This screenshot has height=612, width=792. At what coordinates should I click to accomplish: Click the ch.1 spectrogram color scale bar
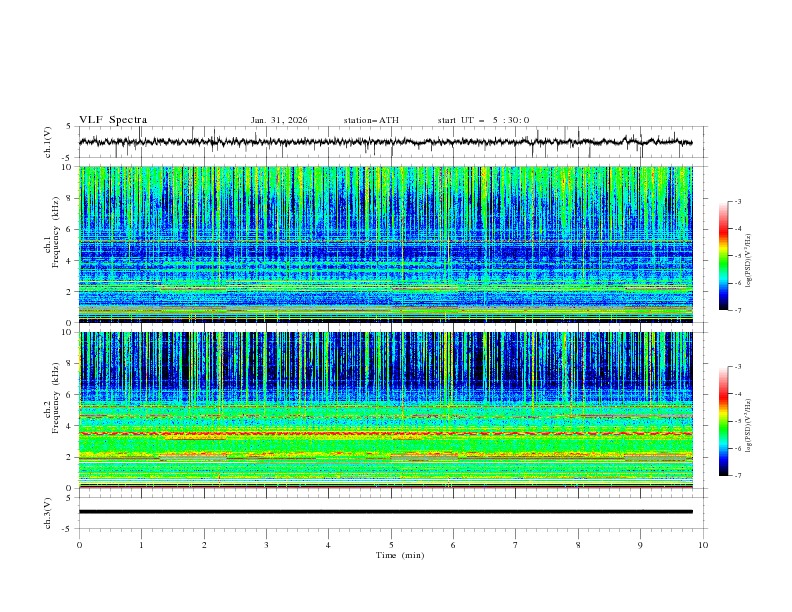click(x=723, y=256)
